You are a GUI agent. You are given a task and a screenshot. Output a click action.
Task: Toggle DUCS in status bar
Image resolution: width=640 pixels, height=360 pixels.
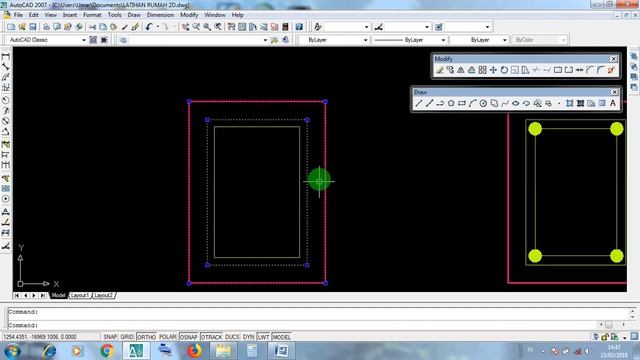tap(232, 337)
